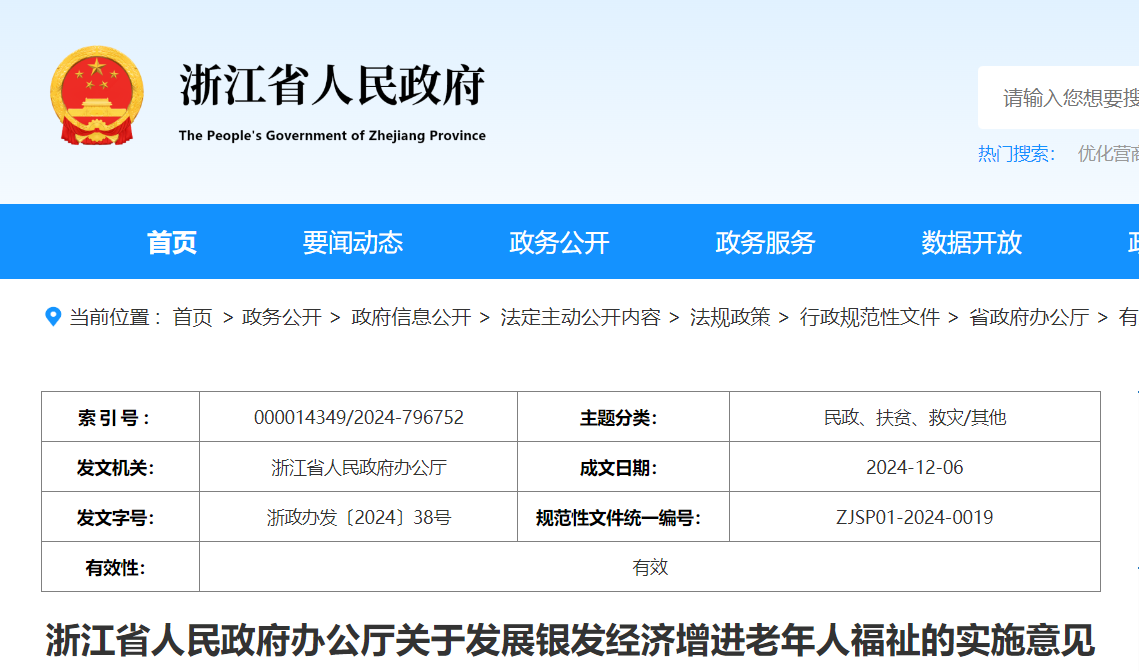This screenshot has width=1139, height=671.
Task: Go to 政府信息公开 in the breadcrumb
Action: click(x=411, y=317)
